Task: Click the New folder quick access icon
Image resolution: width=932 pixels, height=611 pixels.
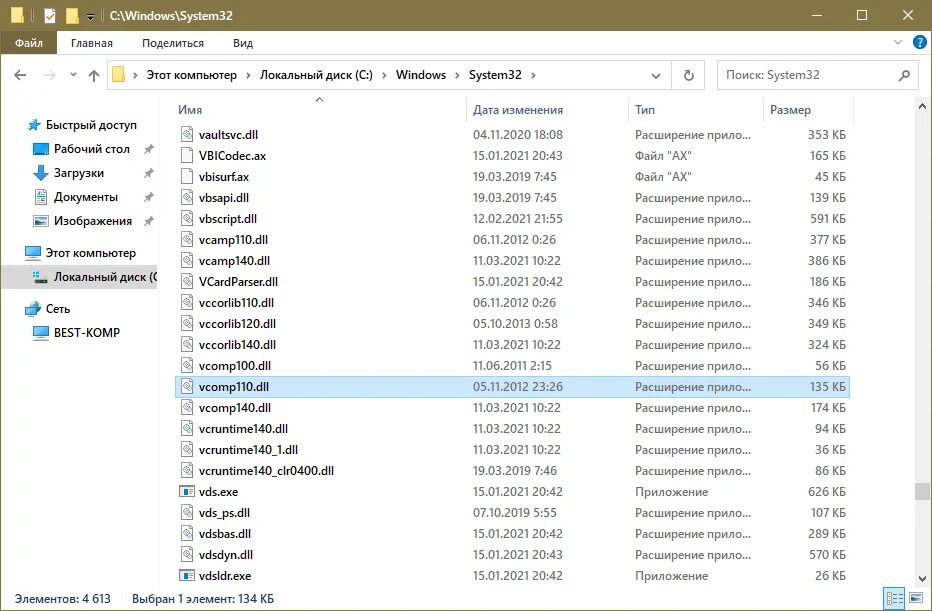Action: 72,16
